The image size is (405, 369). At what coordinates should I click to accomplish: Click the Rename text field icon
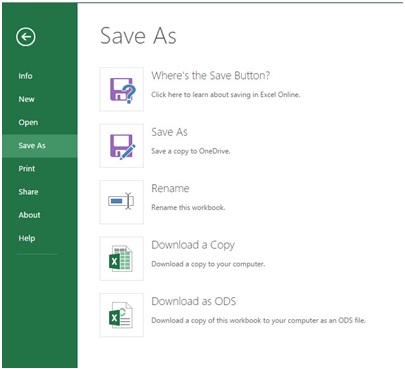click(122, 202)
